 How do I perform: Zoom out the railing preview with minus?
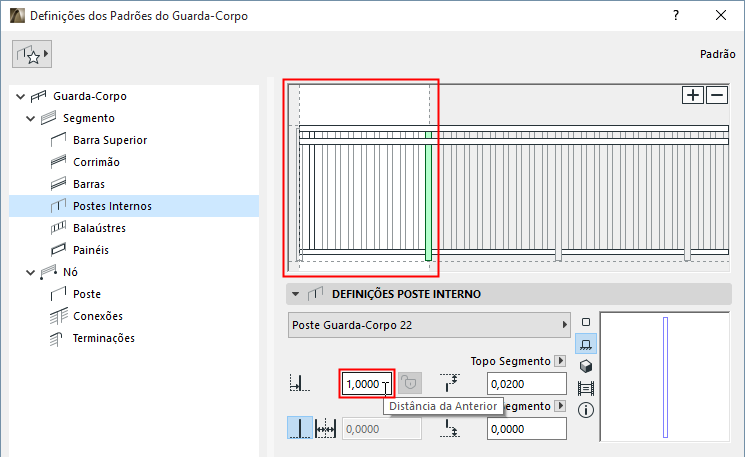717,95
